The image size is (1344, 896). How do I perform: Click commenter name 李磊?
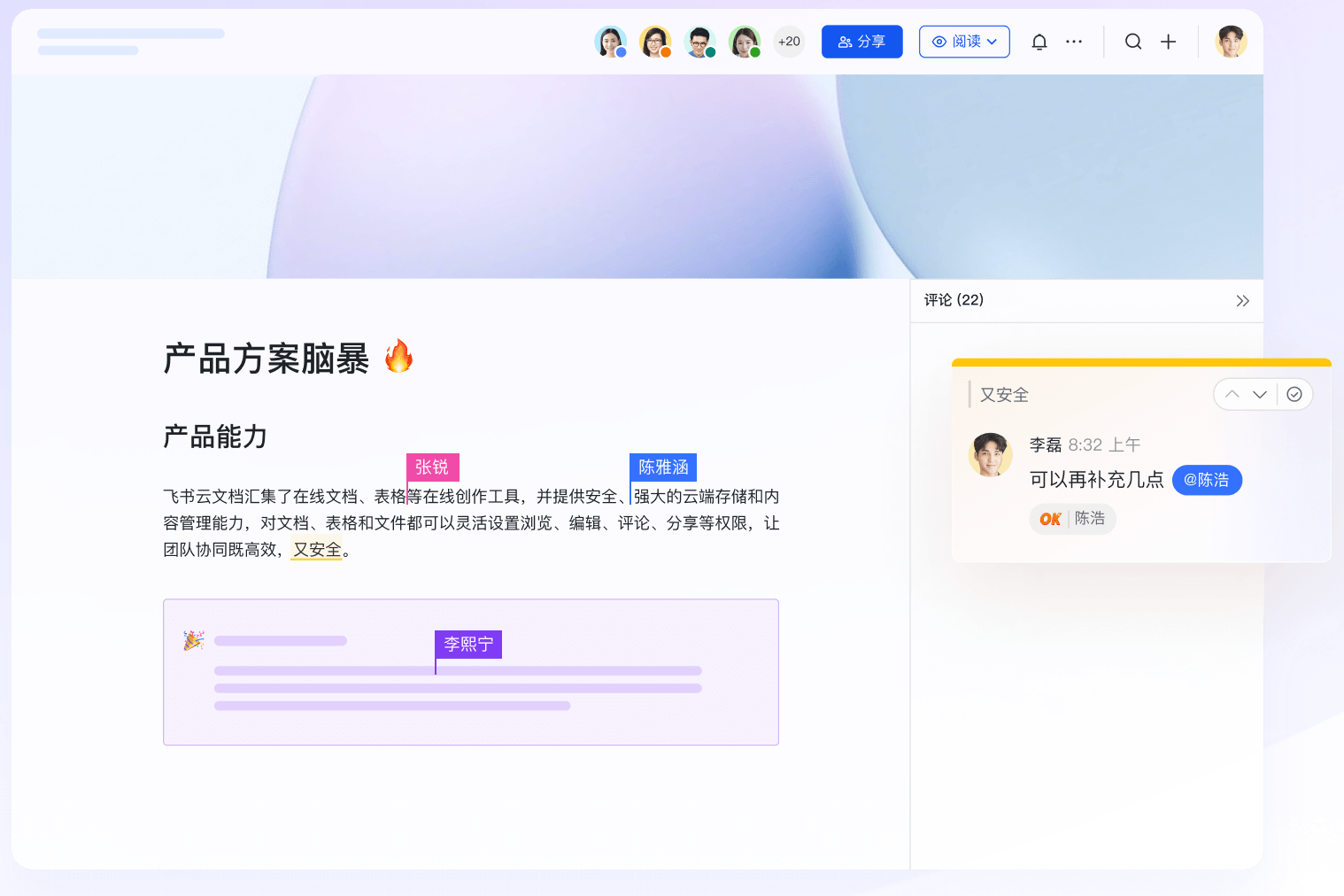point(1046,444)
